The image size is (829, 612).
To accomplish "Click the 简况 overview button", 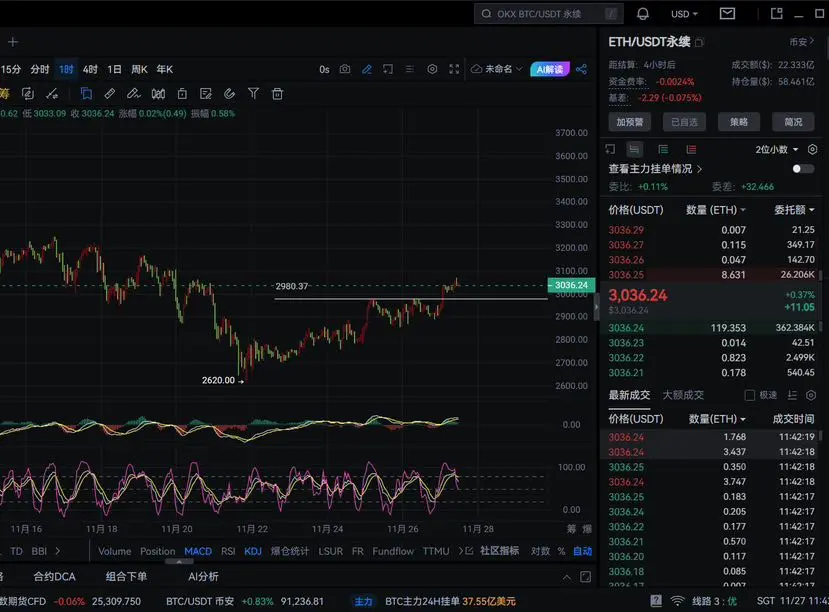I will (793, 122).
